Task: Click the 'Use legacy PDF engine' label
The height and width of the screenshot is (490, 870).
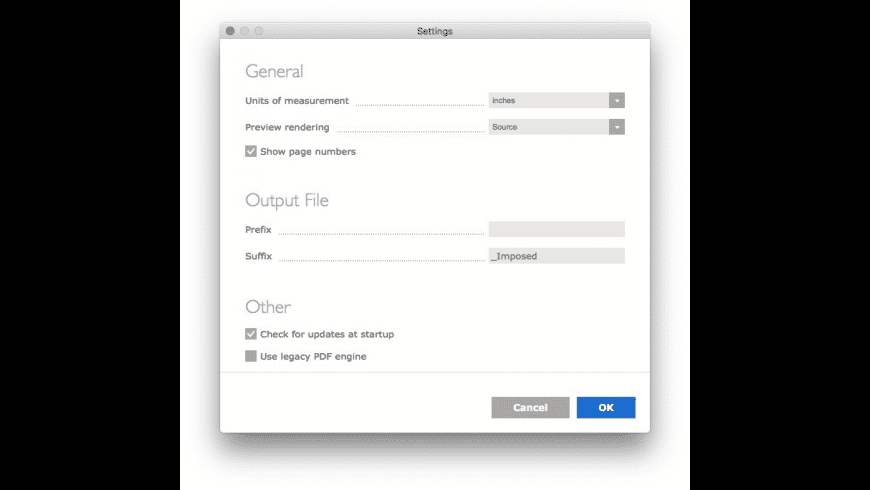Action: pos(313,356)
